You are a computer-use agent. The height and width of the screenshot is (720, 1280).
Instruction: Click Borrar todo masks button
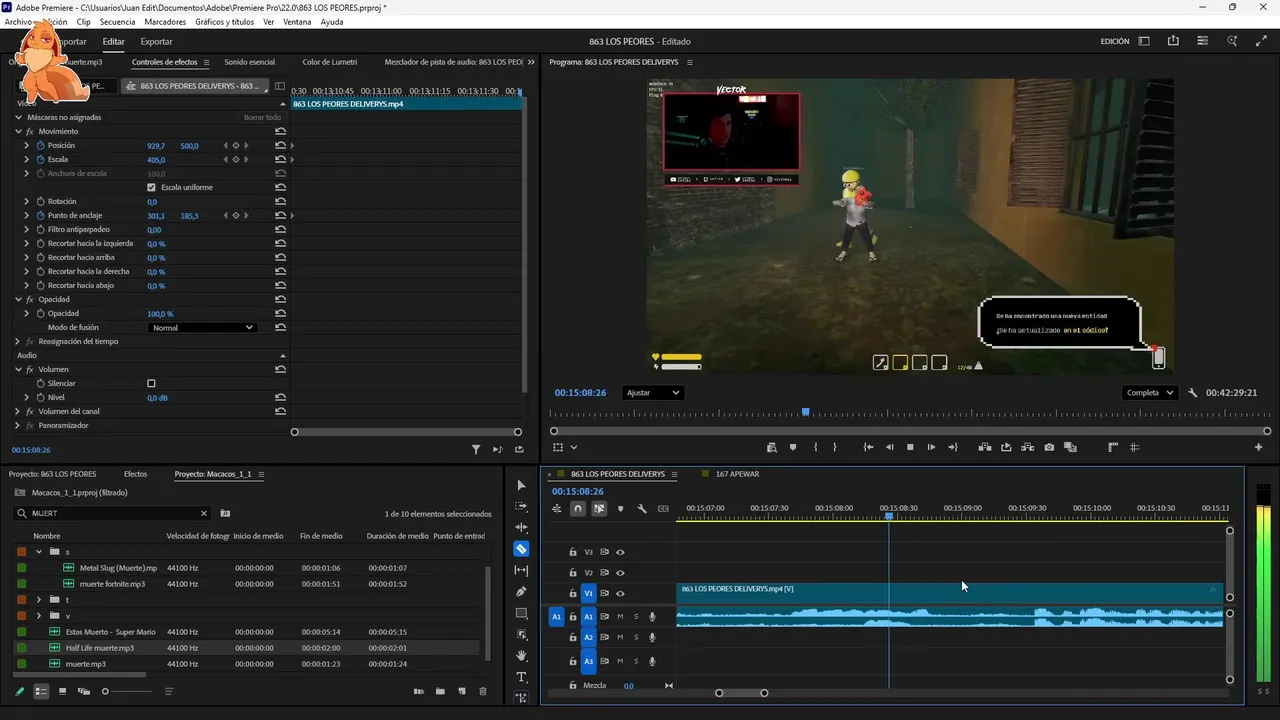pos(262,118)
